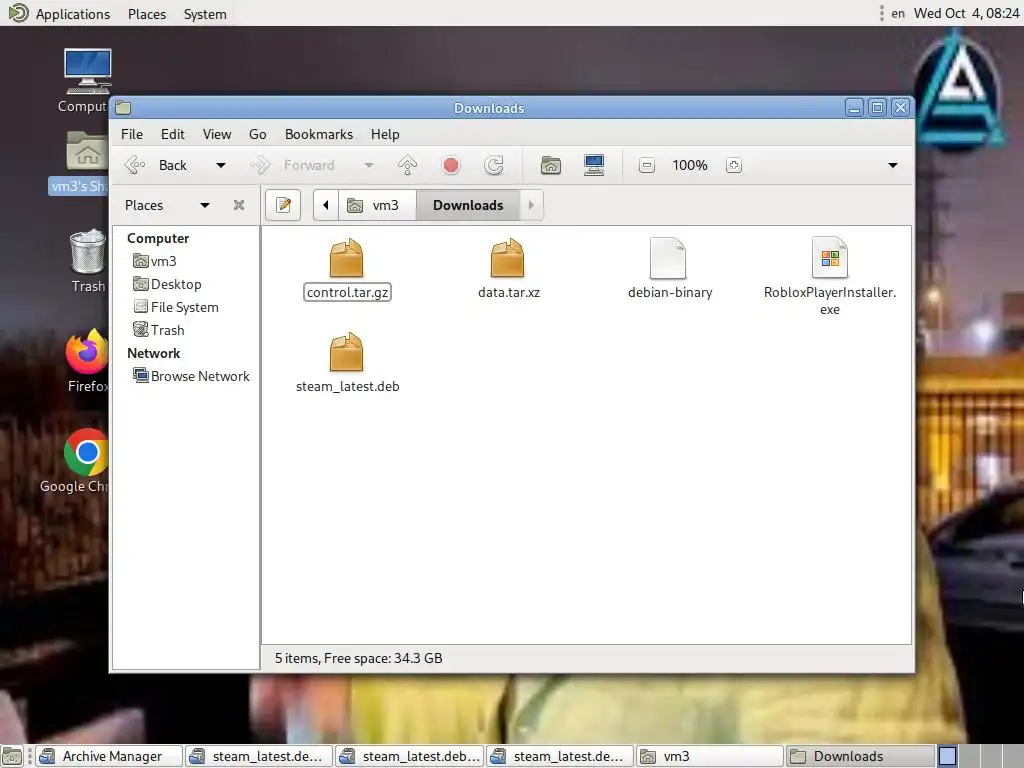This screenshot has width=1024, height=768.
Task: Select vm3 in the Places sidebar
Action: (155, 261)
